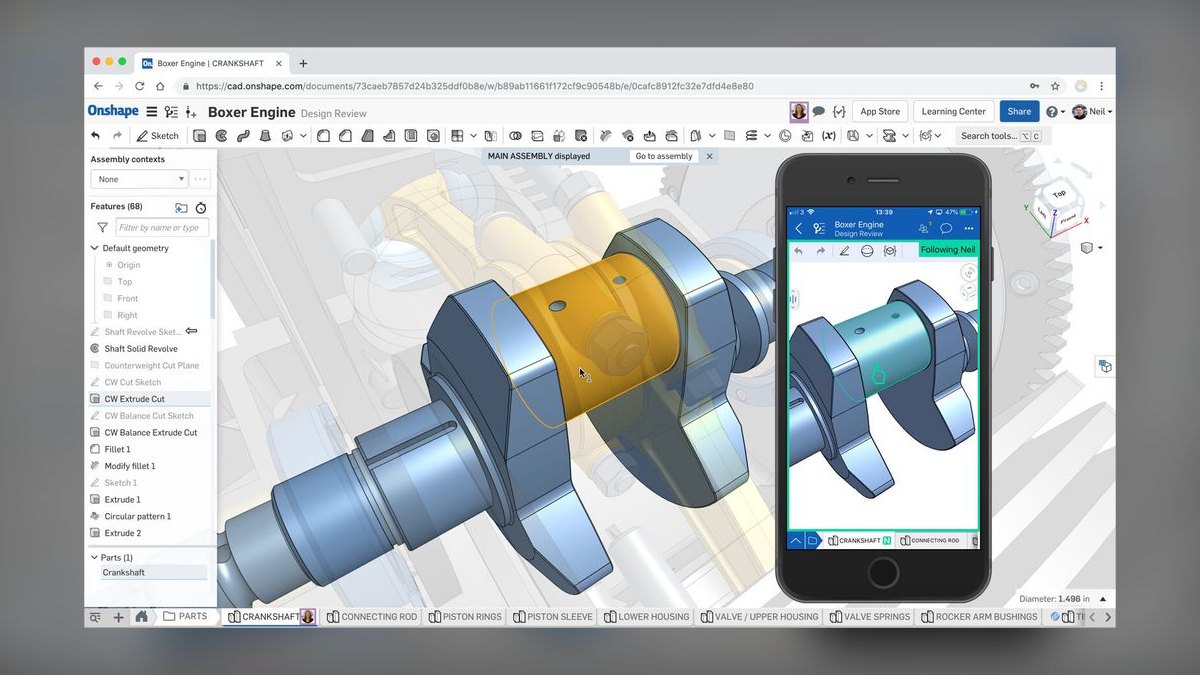Select the CW Extrude Cut feature

coord(150,399)
